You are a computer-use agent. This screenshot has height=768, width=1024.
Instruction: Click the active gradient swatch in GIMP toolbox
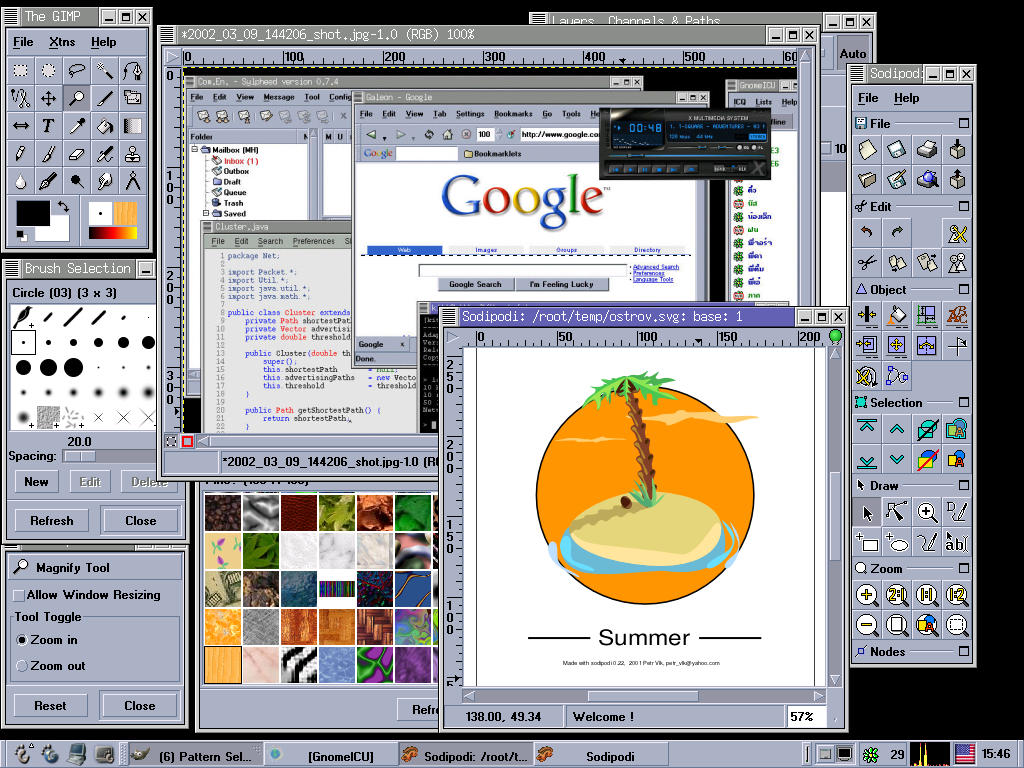112,232
